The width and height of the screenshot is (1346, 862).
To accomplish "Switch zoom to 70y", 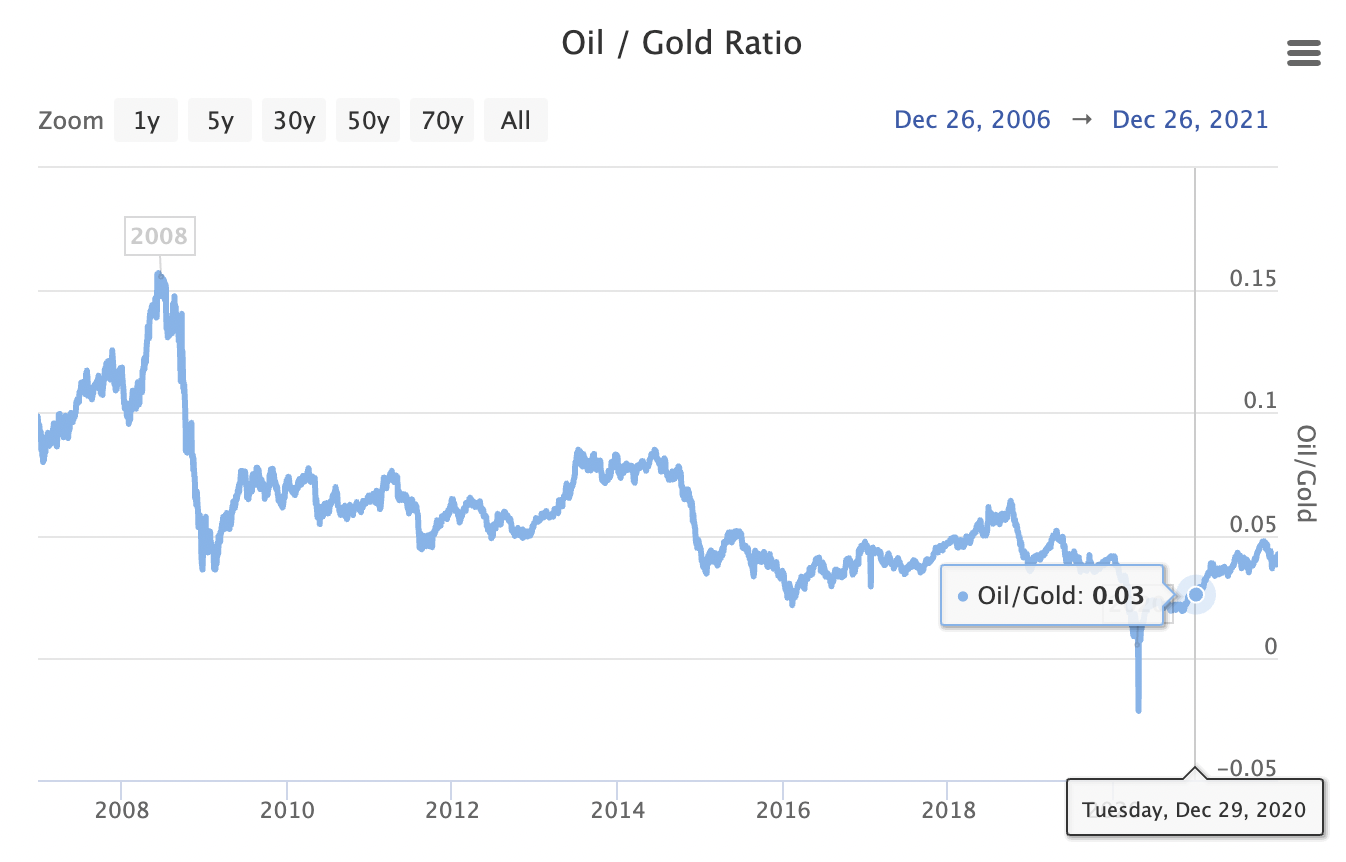I will pyautogui.click(x=442, y=121).
